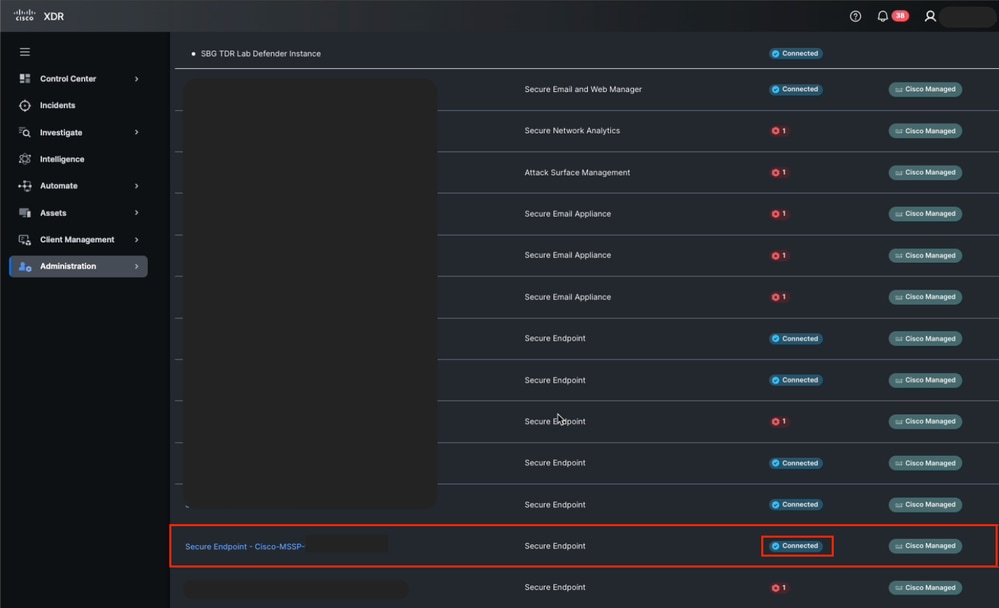Click error badge for Attack Surface Management
The image size is (999, 608).
[779, 172]
